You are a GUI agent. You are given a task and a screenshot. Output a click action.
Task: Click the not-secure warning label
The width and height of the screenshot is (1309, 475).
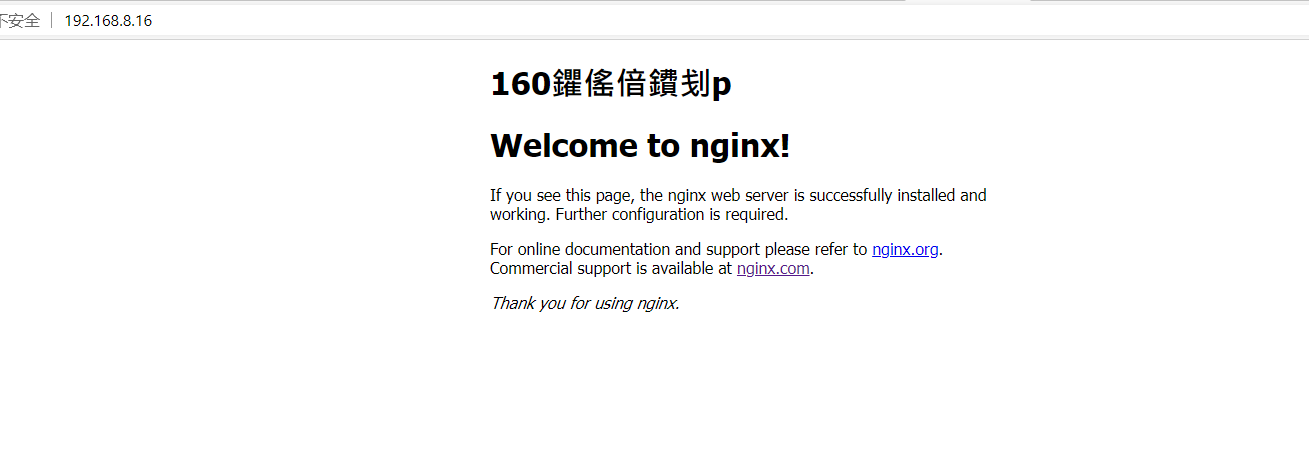20,21
